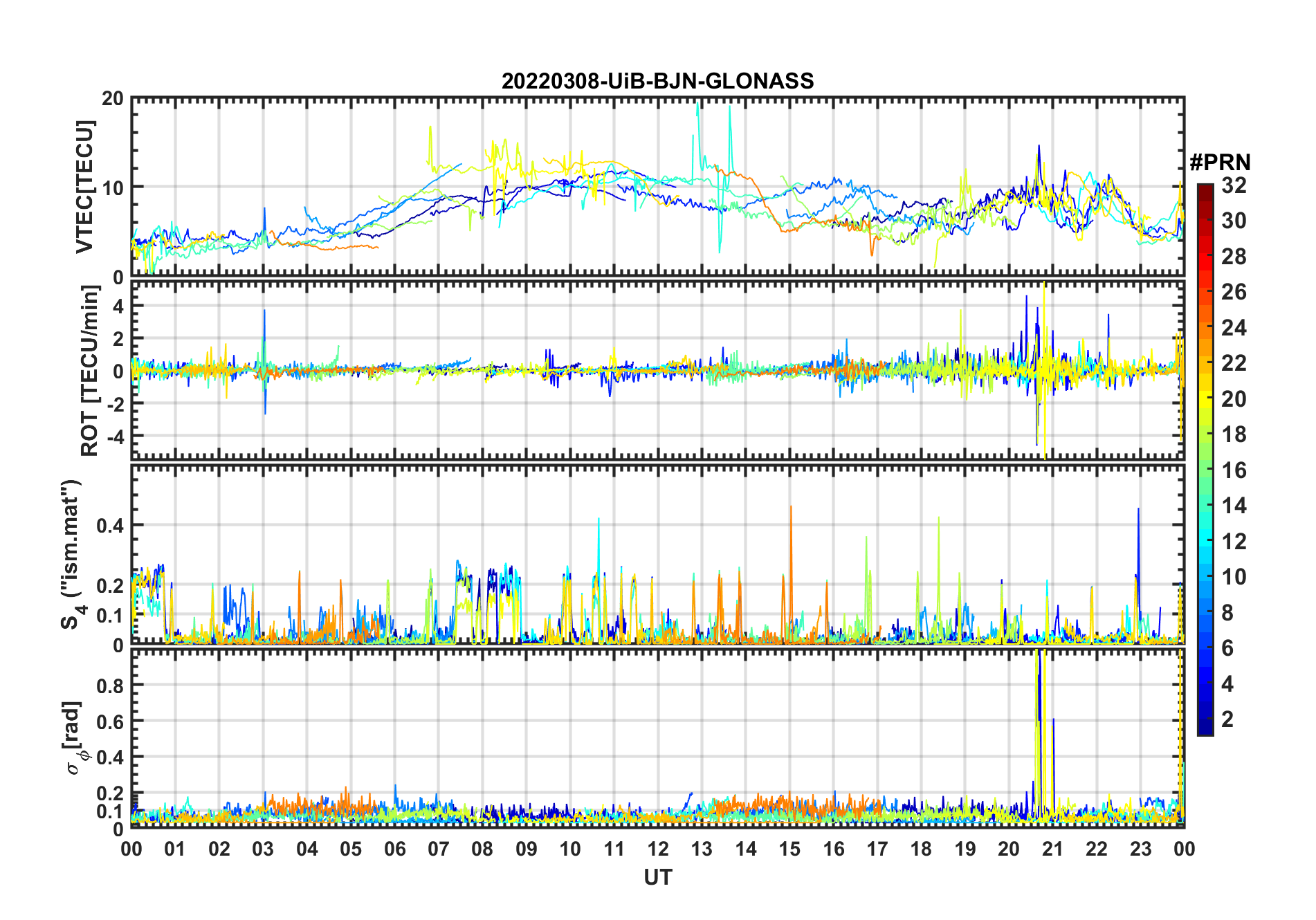Image resolution: width=1316 pixels, height=920 pixels.
Task: Click the σφ panel y-tick label 0.8
Action: pyautogui.click(x=110, y=686)
